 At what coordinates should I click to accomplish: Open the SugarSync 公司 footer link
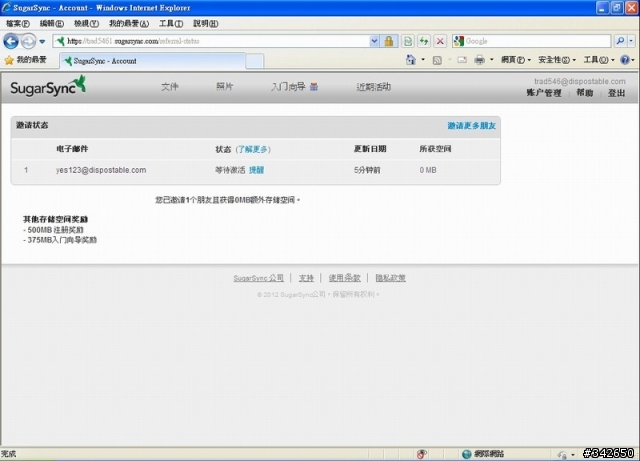click(258, 278)
